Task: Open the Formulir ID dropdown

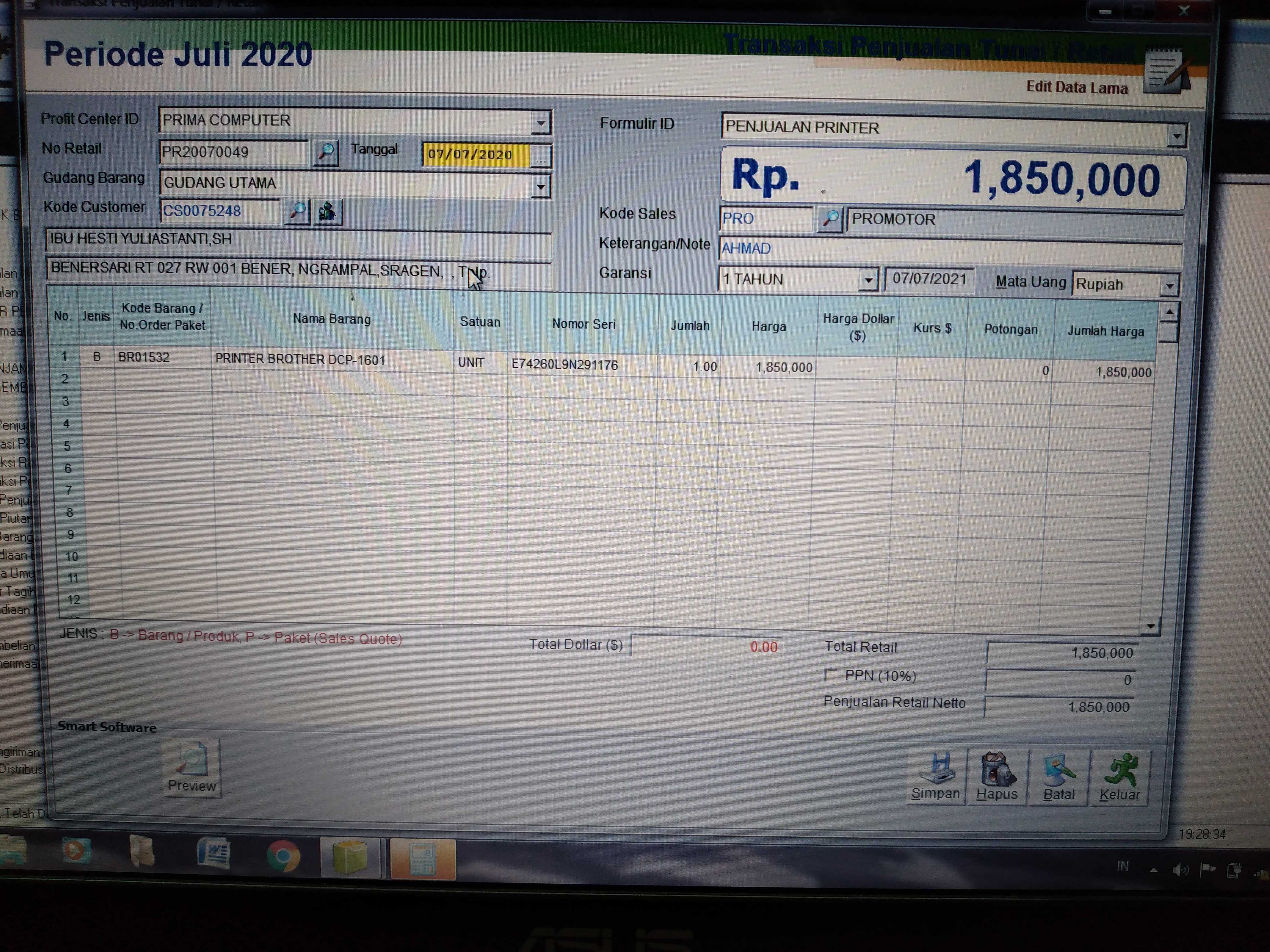Action: 1176,136
